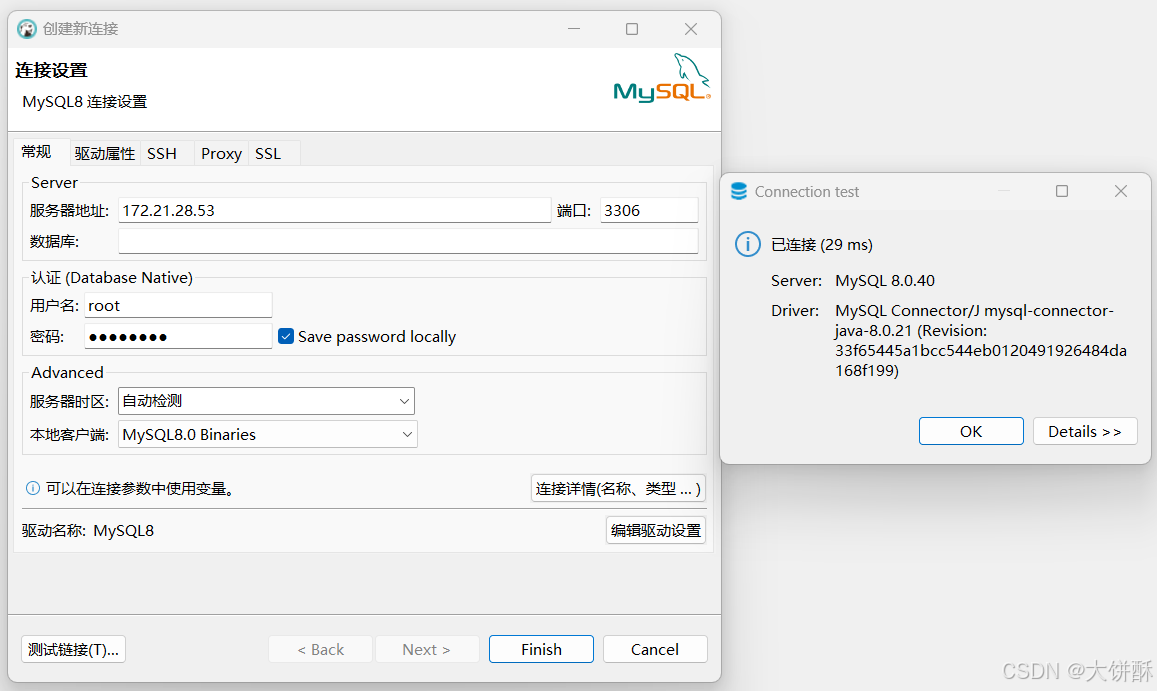Expand Details >> in the Connection test dialog
The image size is (1157, 691).
coord(1085,431)
